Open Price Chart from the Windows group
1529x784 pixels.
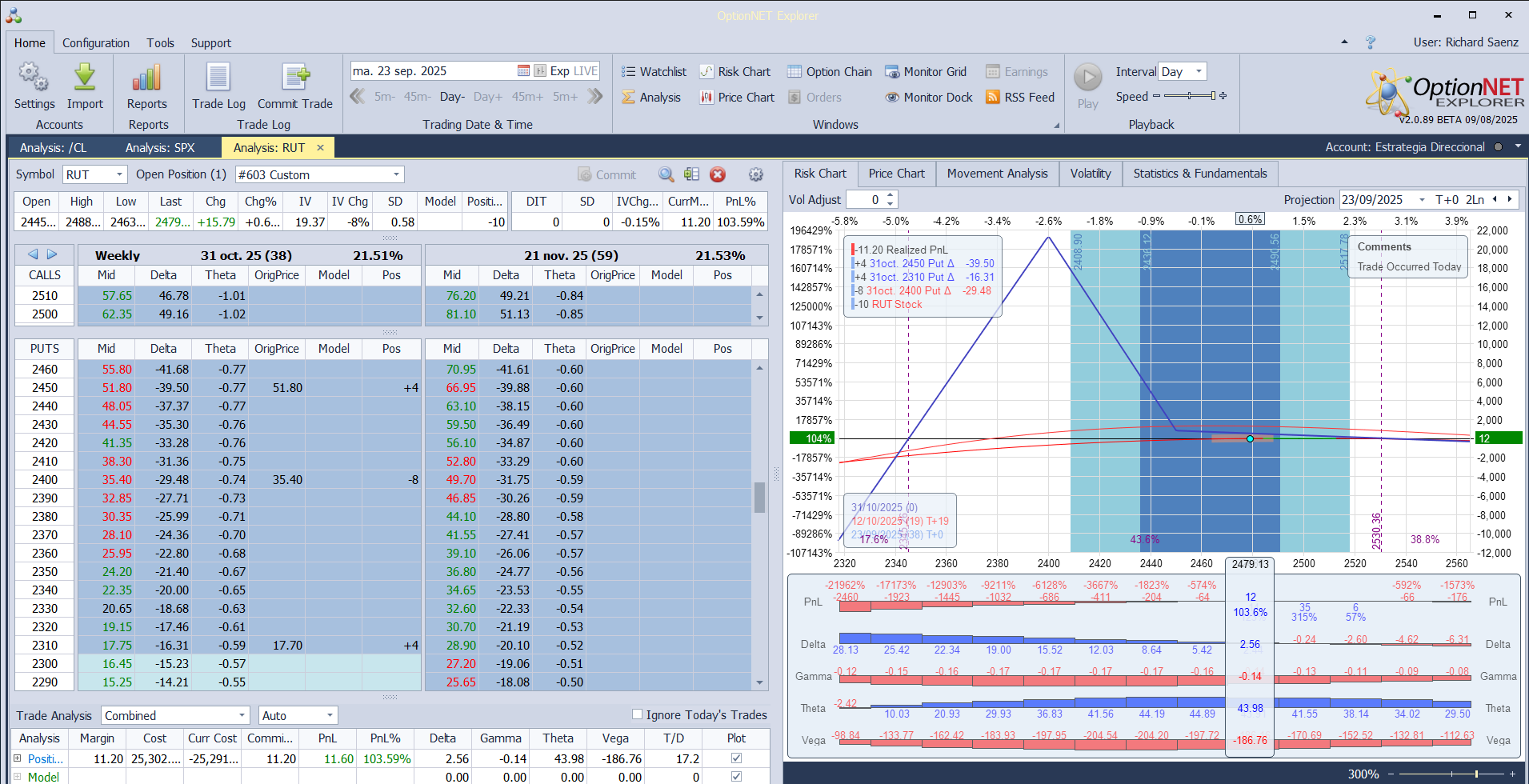coord(737,98)
